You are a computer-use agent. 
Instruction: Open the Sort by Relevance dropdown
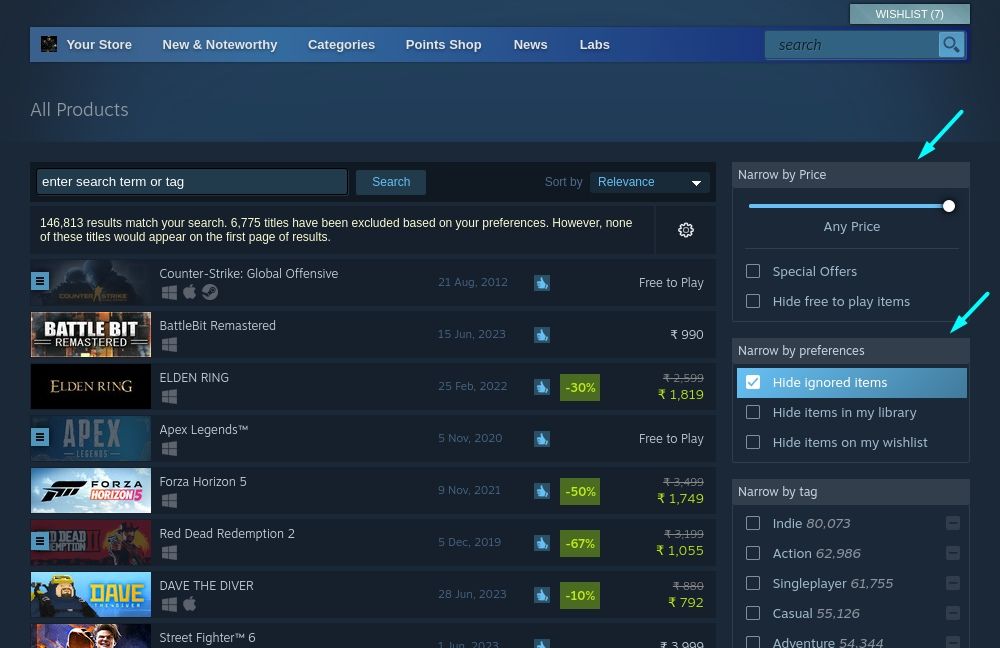point(649,182)
